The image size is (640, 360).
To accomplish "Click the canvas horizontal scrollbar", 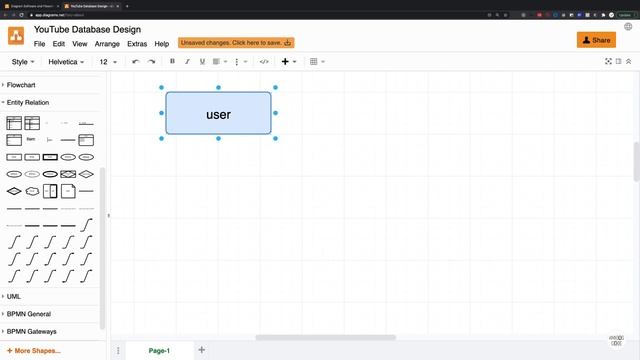I will (325, 337).
